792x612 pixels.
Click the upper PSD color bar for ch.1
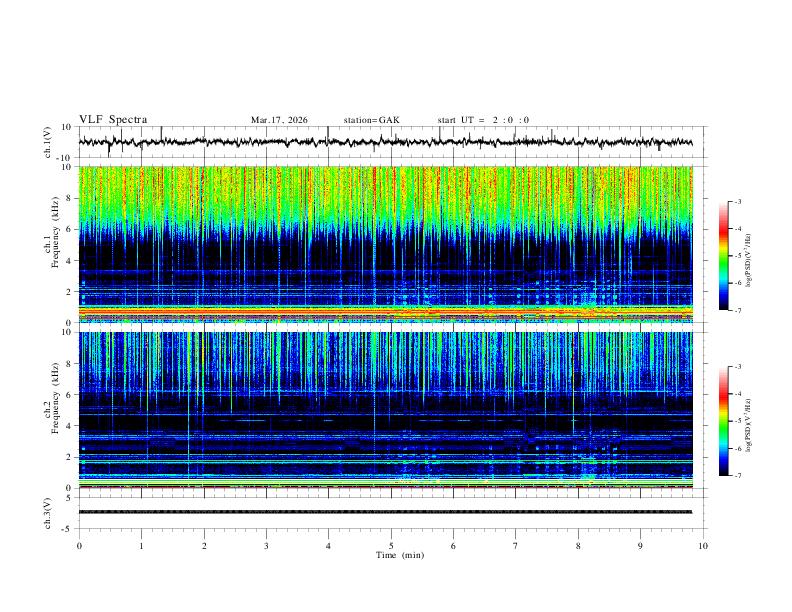pos(723,256)
